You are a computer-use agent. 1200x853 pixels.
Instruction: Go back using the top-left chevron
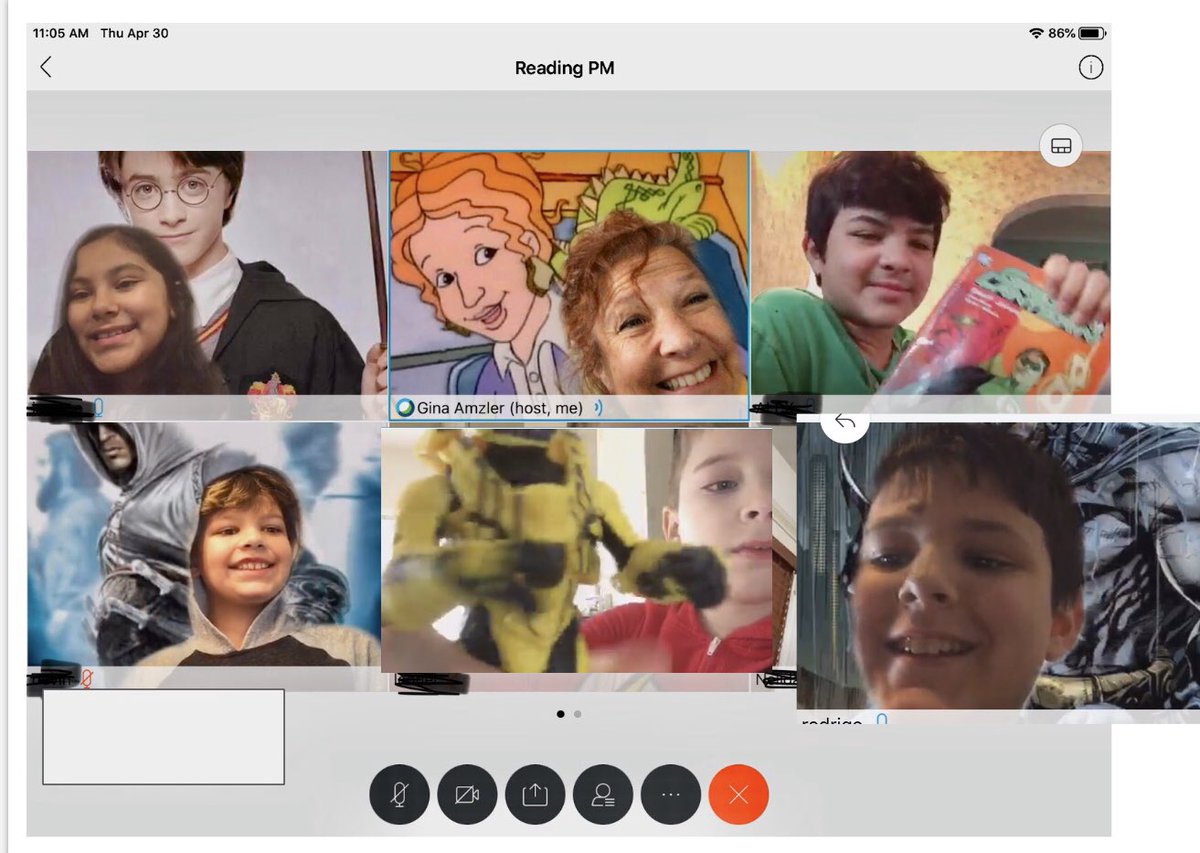(46, 67)
